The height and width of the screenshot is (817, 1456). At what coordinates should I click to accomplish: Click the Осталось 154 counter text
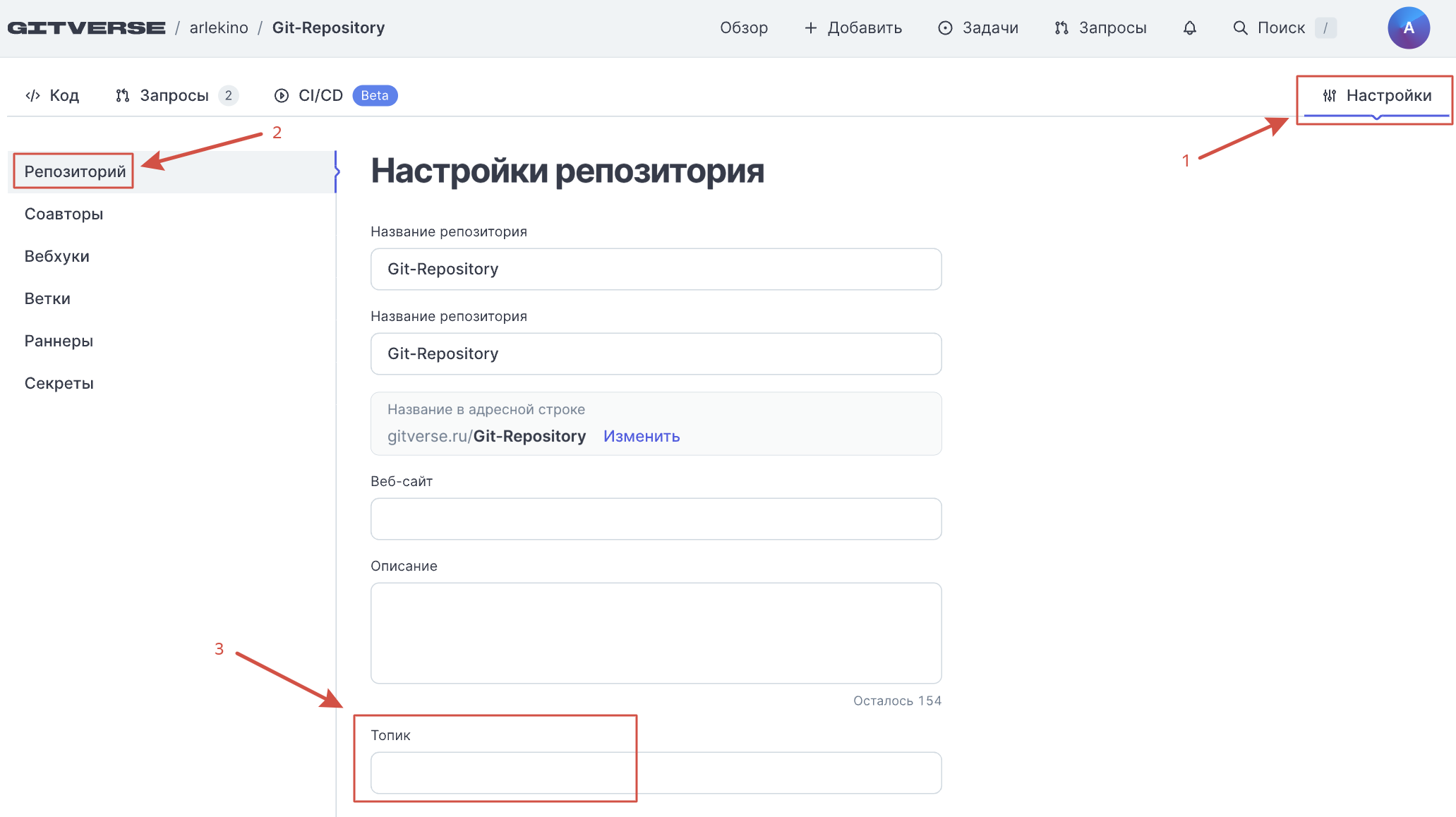click(897, 701)
